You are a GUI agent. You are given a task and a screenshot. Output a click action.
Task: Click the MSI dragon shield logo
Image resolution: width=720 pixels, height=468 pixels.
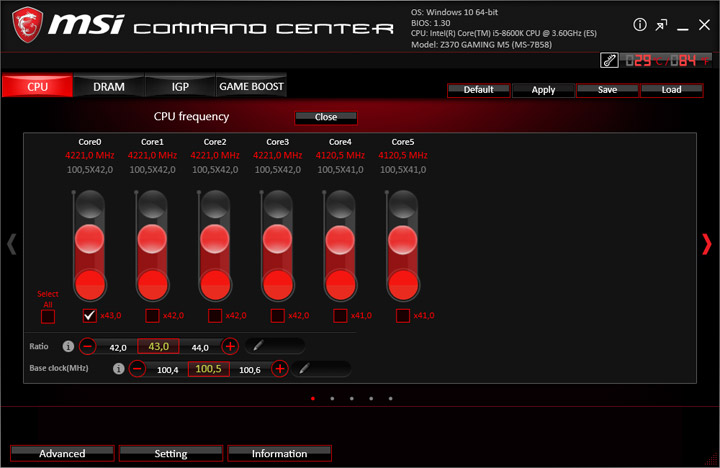(x=28, y=25)
